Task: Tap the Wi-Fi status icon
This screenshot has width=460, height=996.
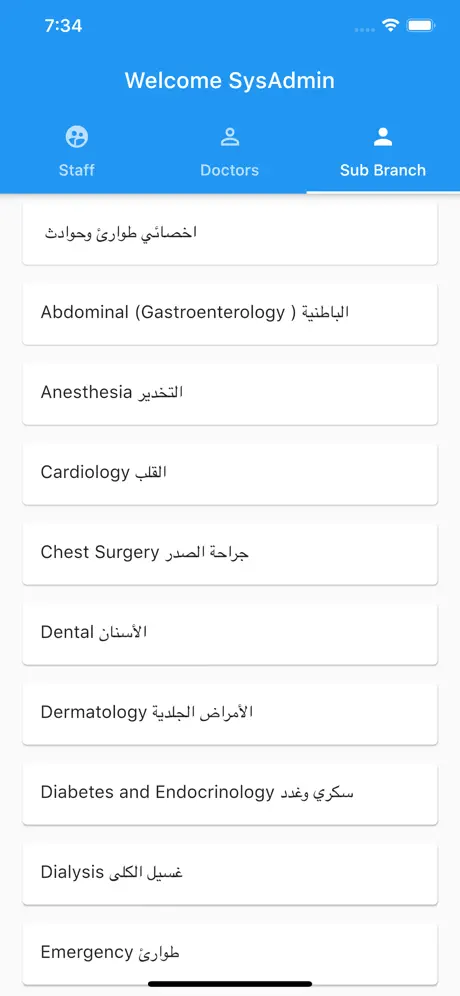Action: tap(390, 25)
